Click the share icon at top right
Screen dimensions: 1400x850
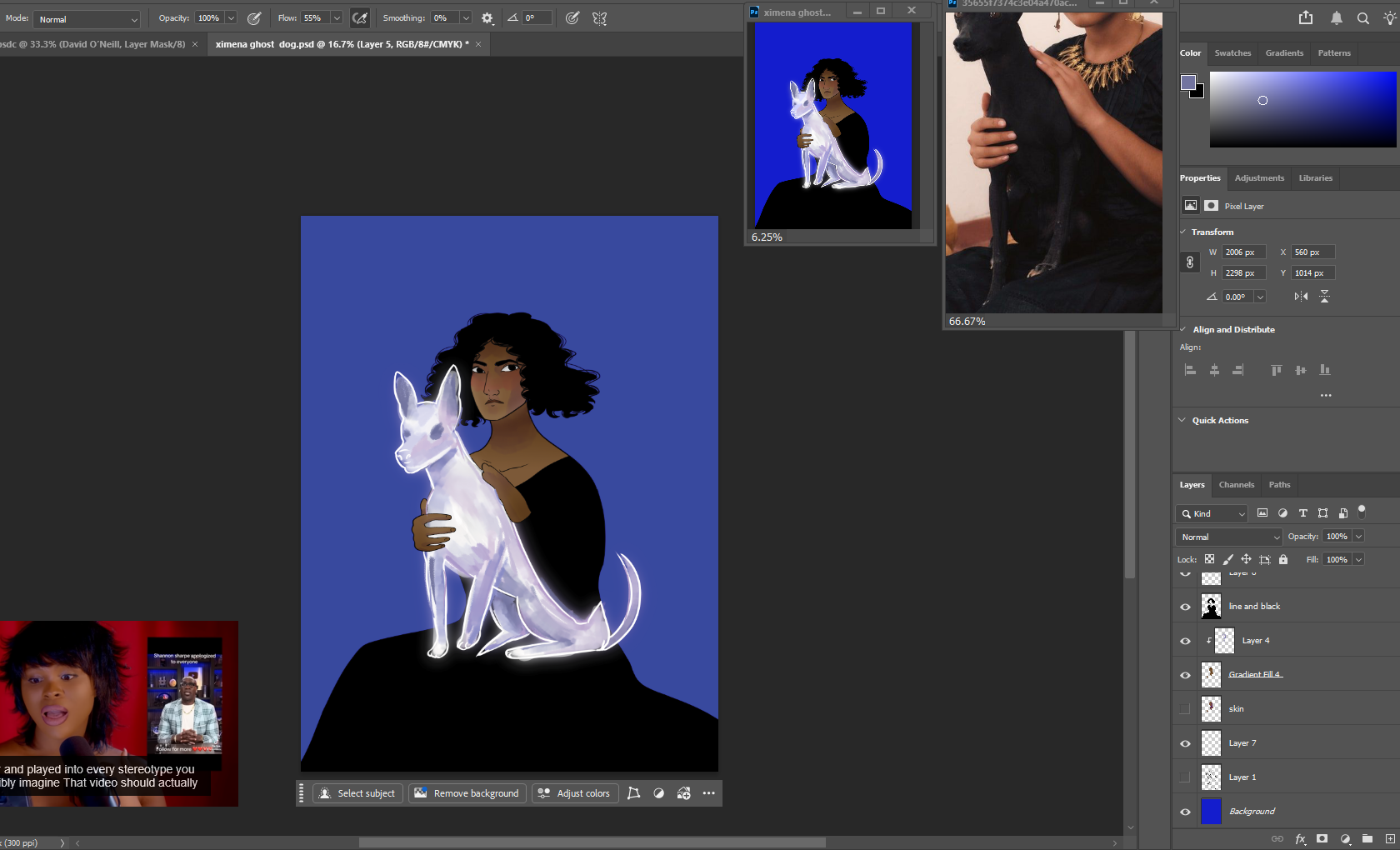pos(1306,17)
